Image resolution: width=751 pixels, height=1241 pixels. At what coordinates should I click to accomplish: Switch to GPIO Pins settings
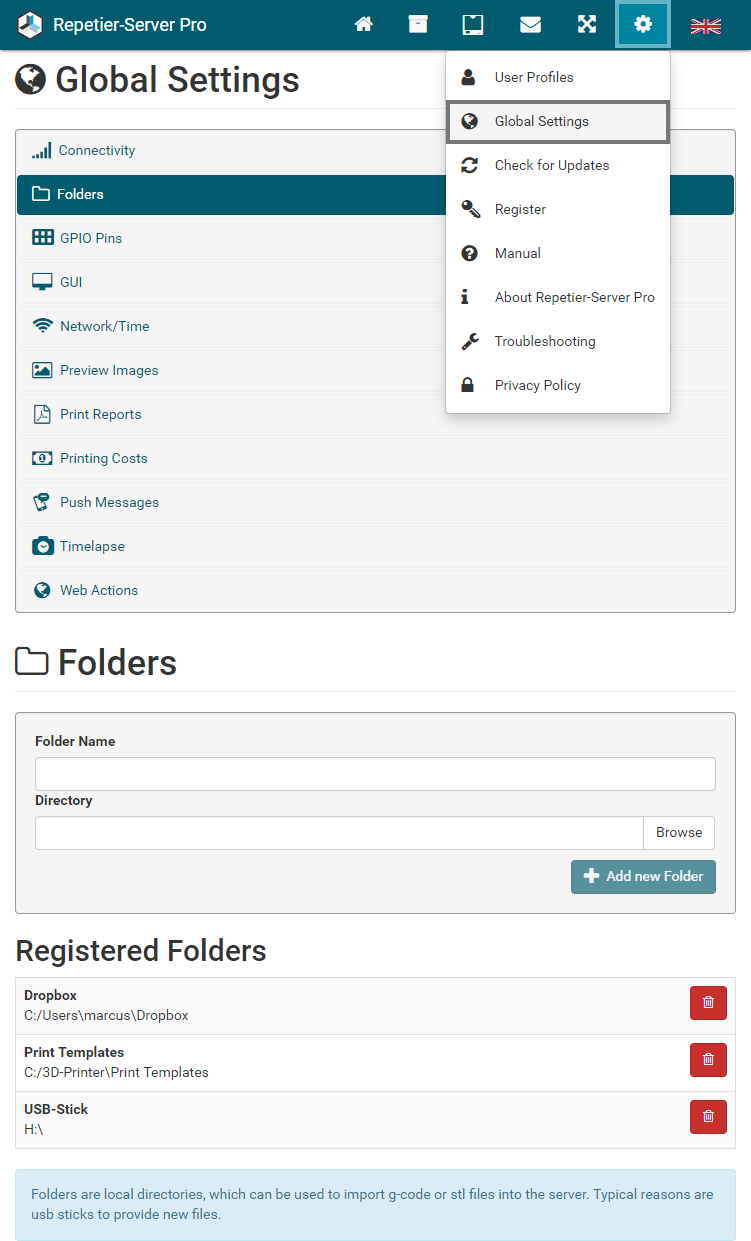click(x=90, y=238)
